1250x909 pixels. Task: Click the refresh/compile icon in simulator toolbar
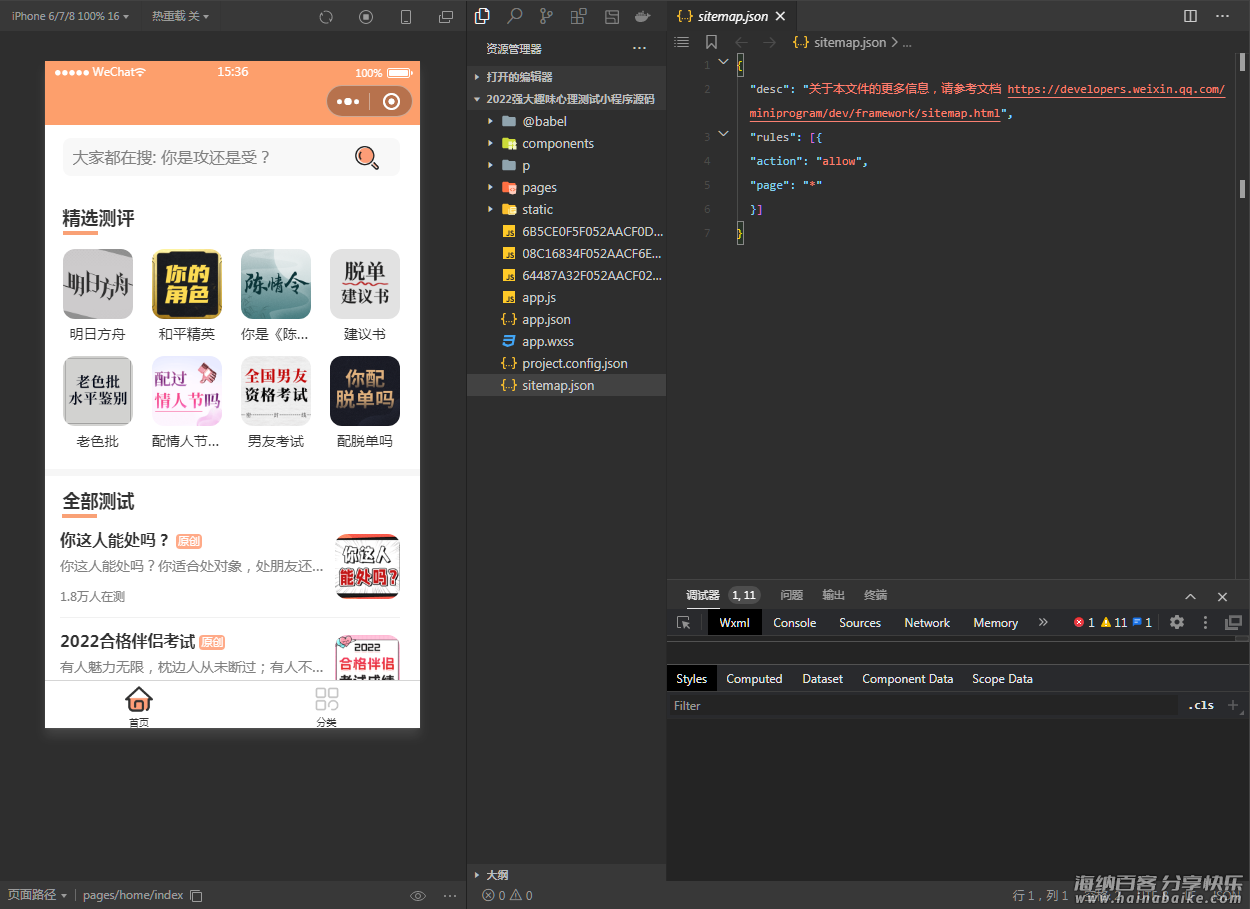pyautogui.click(x=326, y=17)
